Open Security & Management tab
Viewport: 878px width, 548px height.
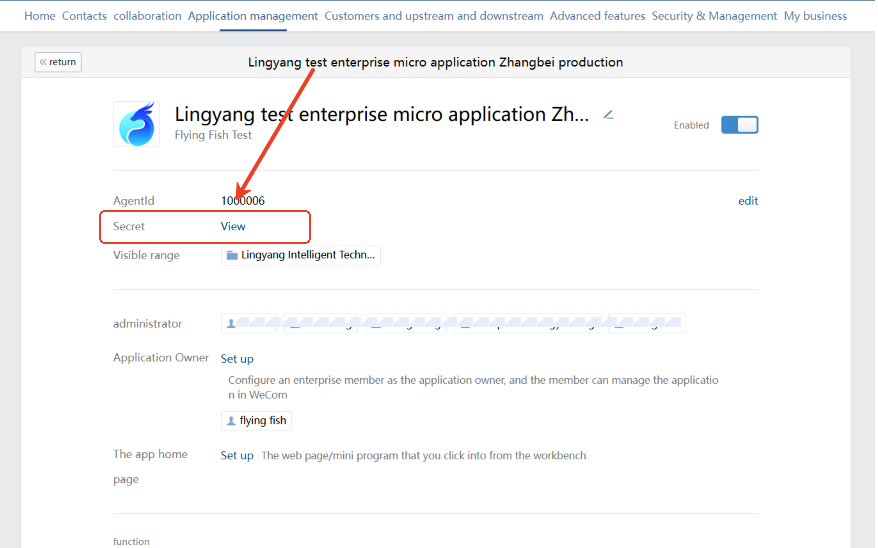point(714,16)
